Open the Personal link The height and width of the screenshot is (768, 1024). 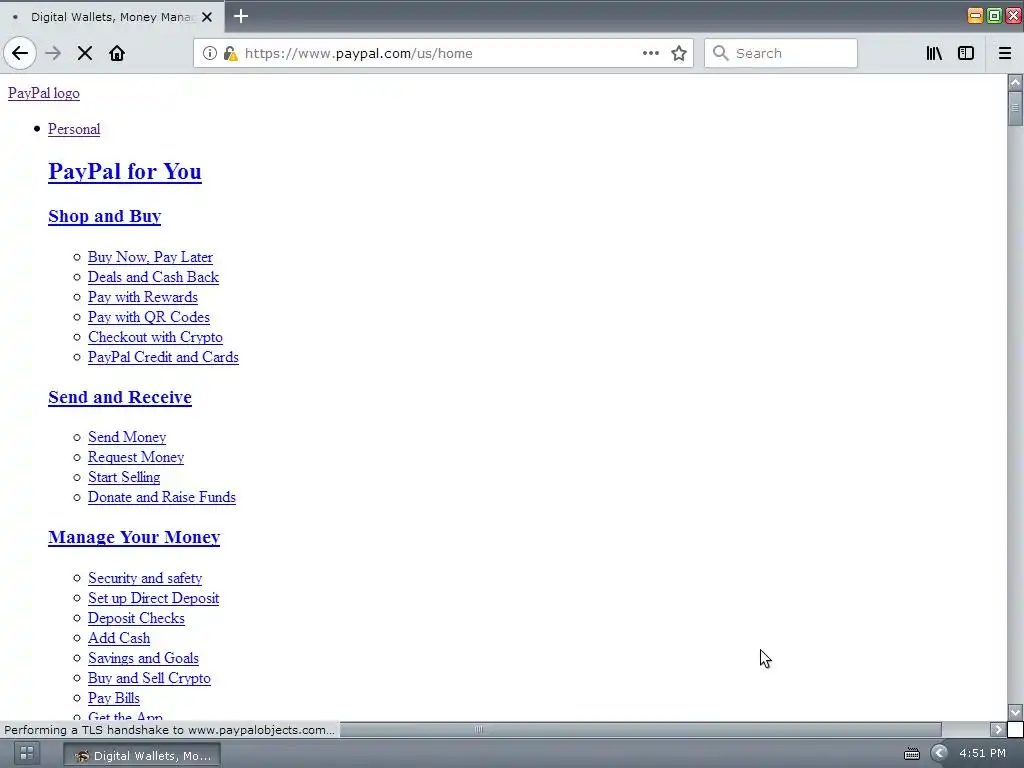pyautogui.click(x=74, y=129)
